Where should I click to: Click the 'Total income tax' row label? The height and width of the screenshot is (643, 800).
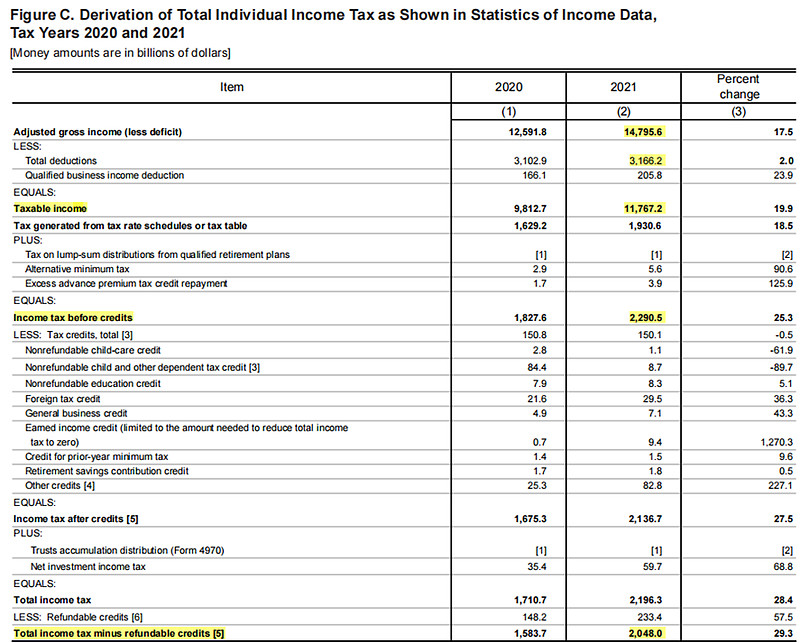tap(52, 600)
